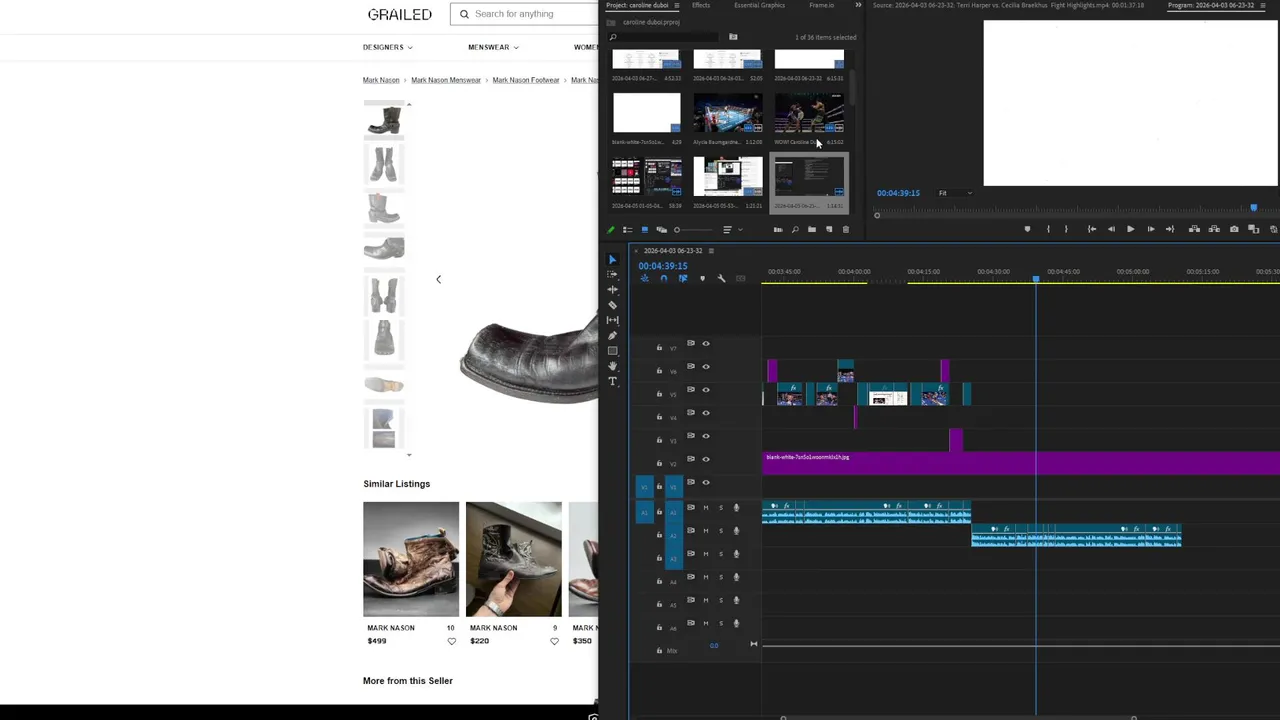Image resolution: width=1280 pixels, height=720 pixels.
Task: Open the $220 Mark Nason similar listing
Action: [513, 559]
